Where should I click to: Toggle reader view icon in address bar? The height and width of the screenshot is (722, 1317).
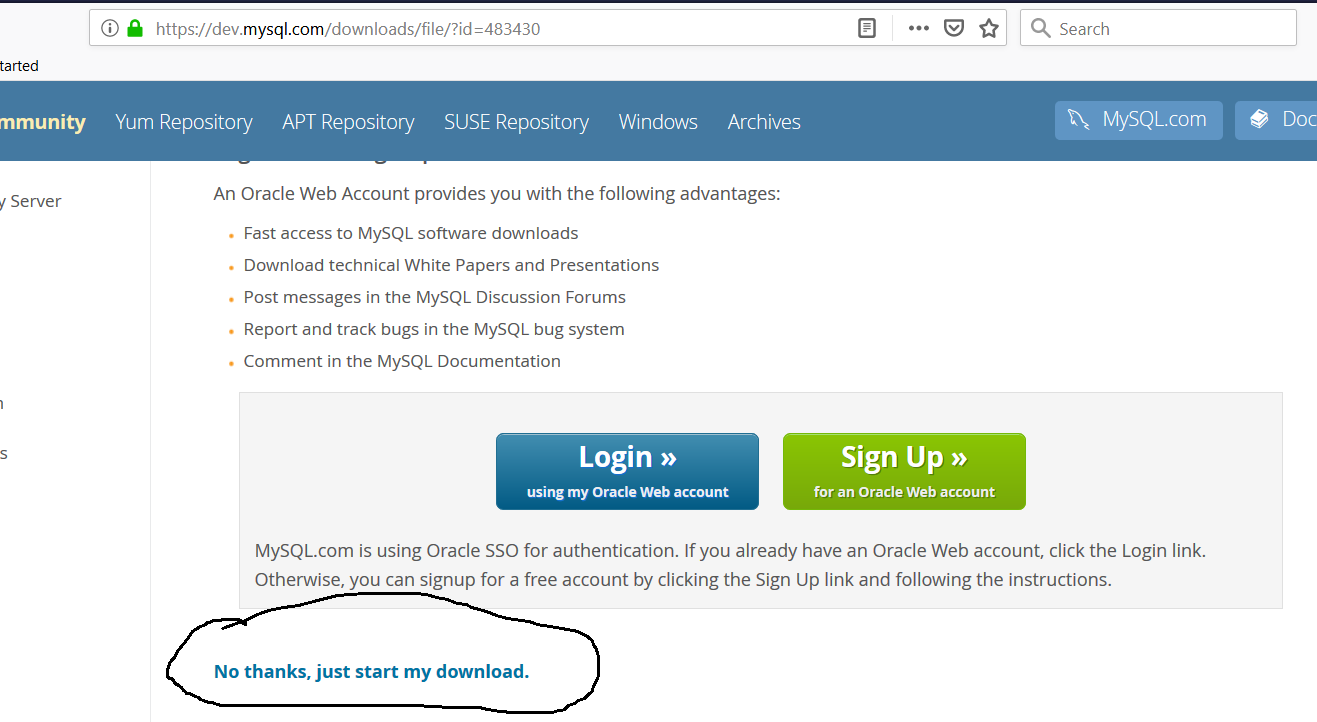867,29
